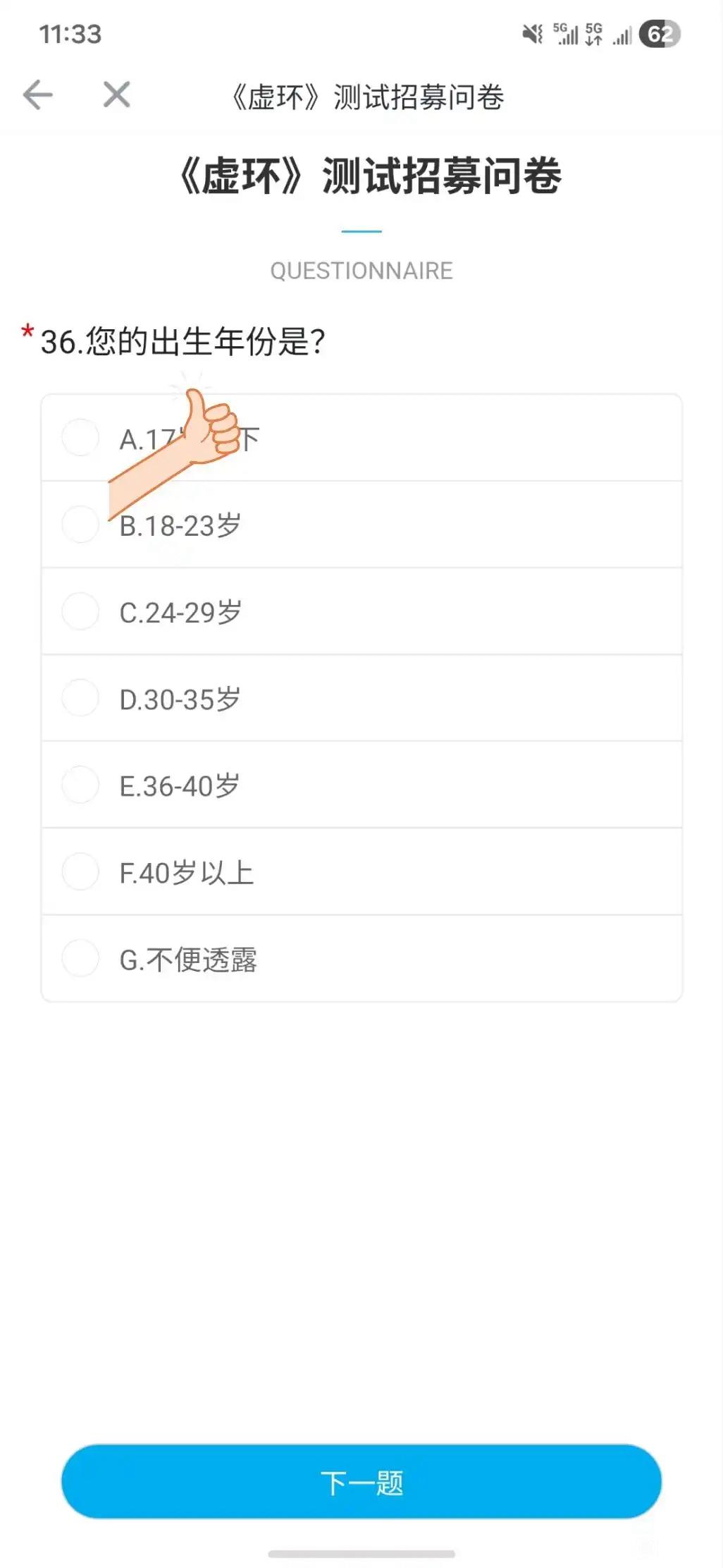Choose F.40岁以上 radio option
This screenshot has height=1568, width=723.
coord(80,872)
